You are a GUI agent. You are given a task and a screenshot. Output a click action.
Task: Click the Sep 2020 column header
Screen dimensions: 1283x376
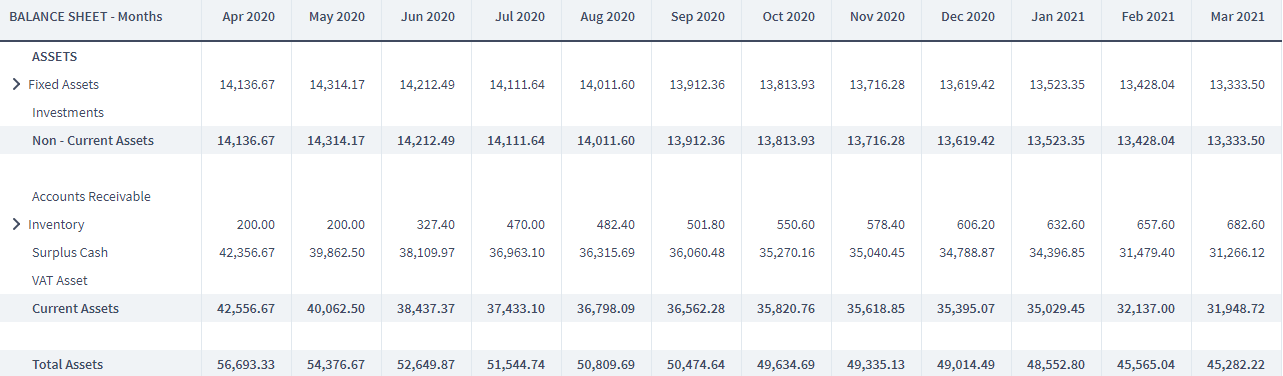(x=697, y=17)
